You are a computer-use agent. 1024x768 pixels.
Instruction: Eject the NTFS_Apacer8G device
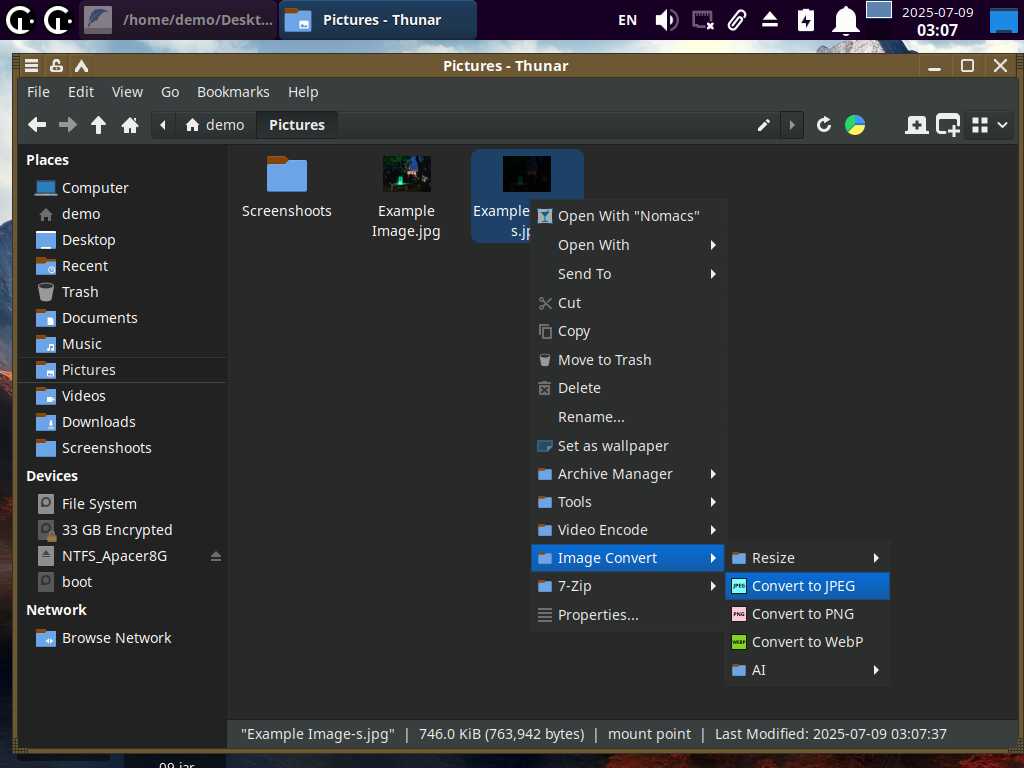pyautogui.click(x=215, y=556)
